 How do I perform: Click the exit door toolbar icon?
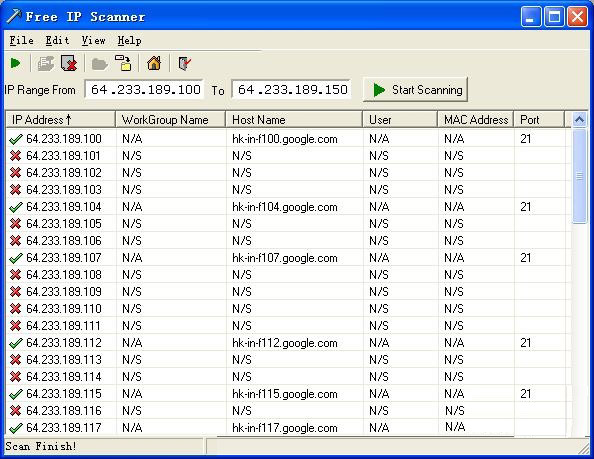(x=184, y=64)
